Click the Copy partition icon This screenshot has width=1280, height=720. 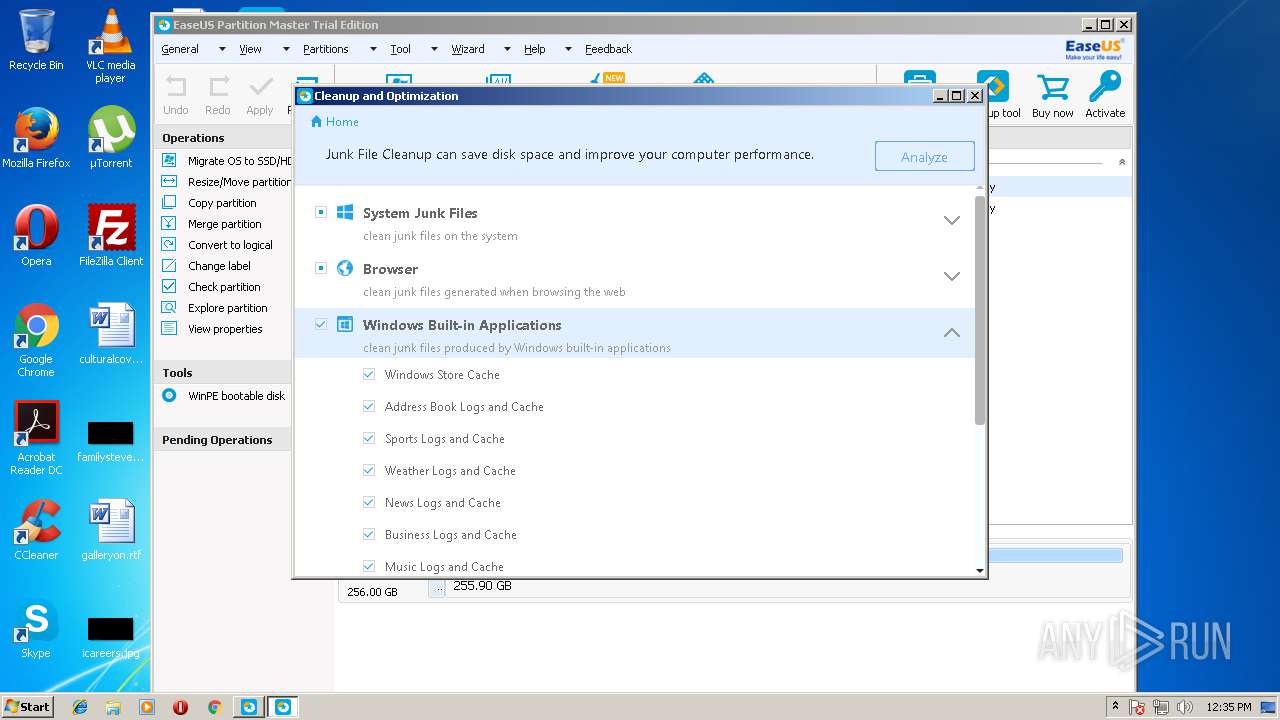[x=169, y=202]
